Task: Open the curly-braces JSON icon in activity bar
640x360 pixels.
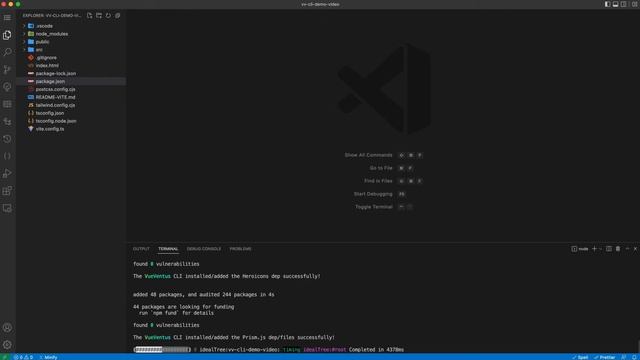Action: [x=7, y=156]
